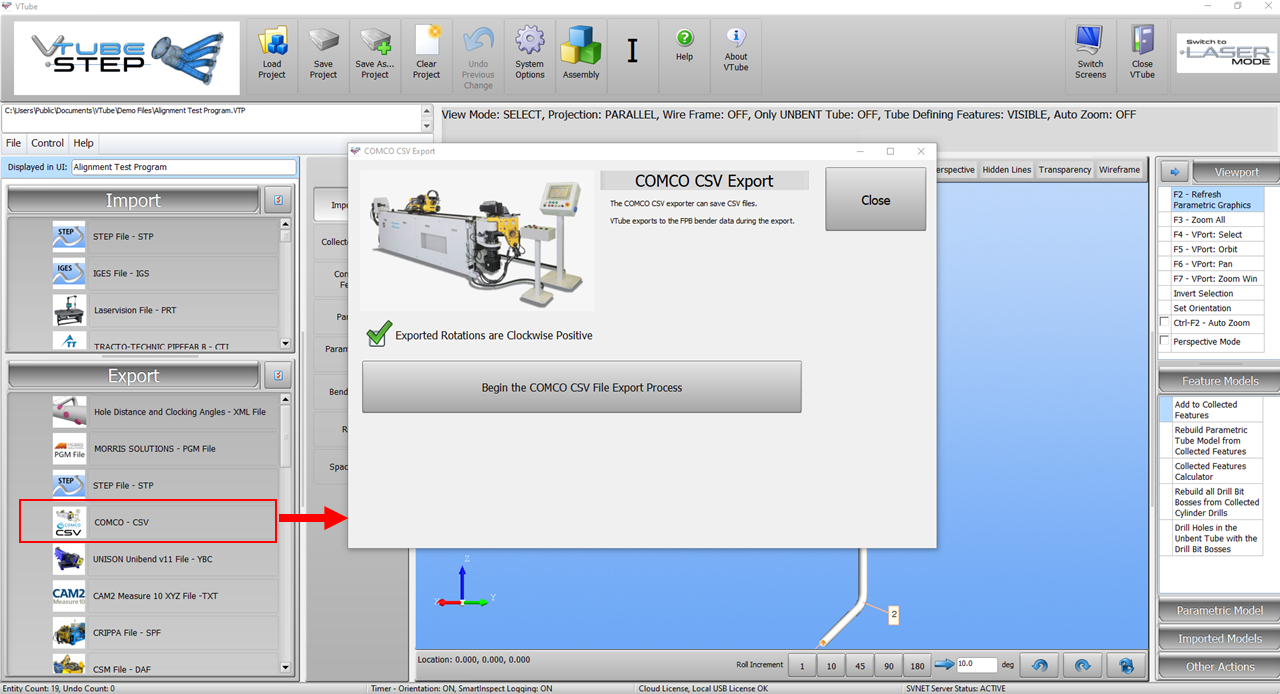Expand the Viewport panel header

point(1237,172)
